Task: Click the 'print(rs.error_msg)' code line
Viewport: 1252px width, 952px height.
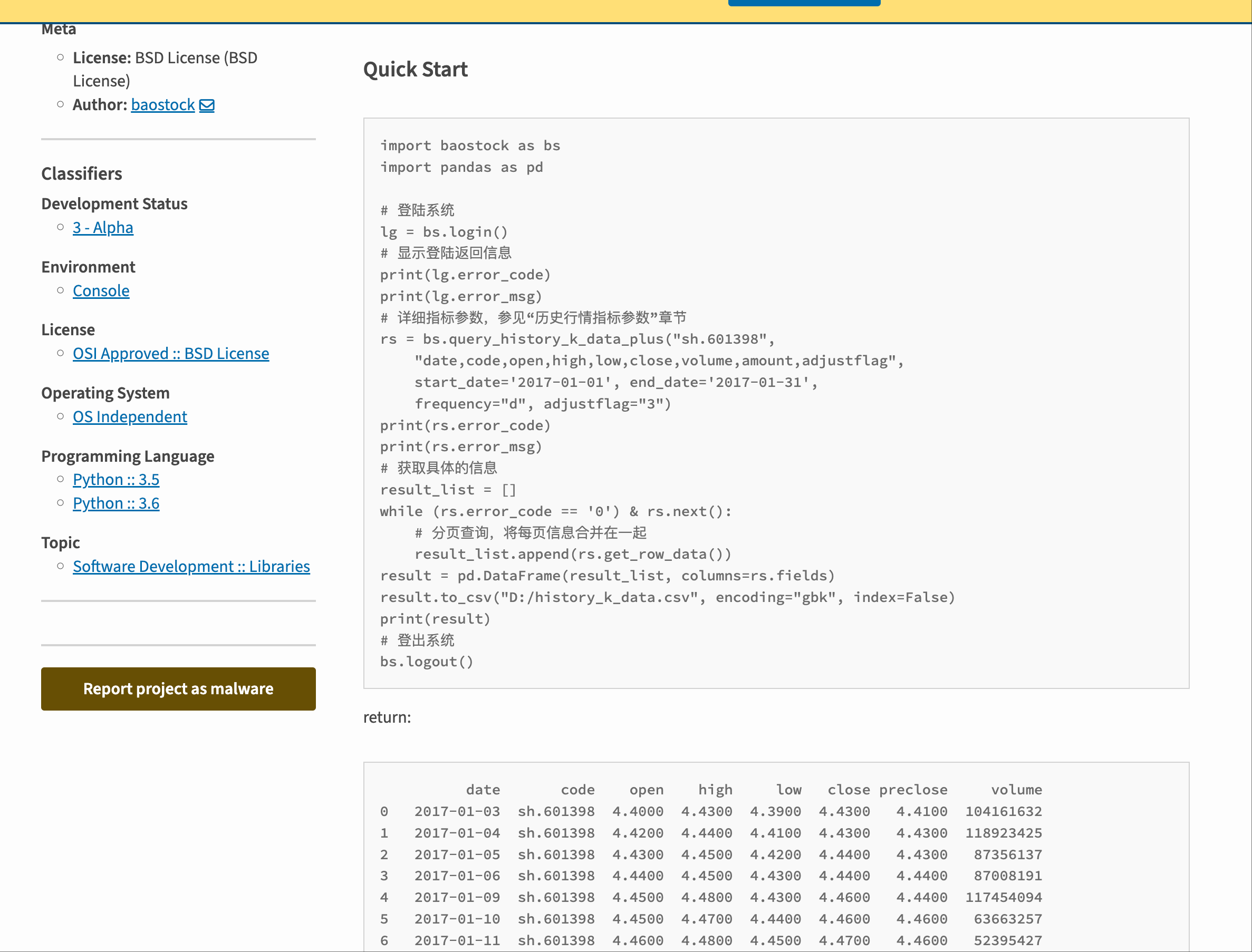Action: point(461,447)
